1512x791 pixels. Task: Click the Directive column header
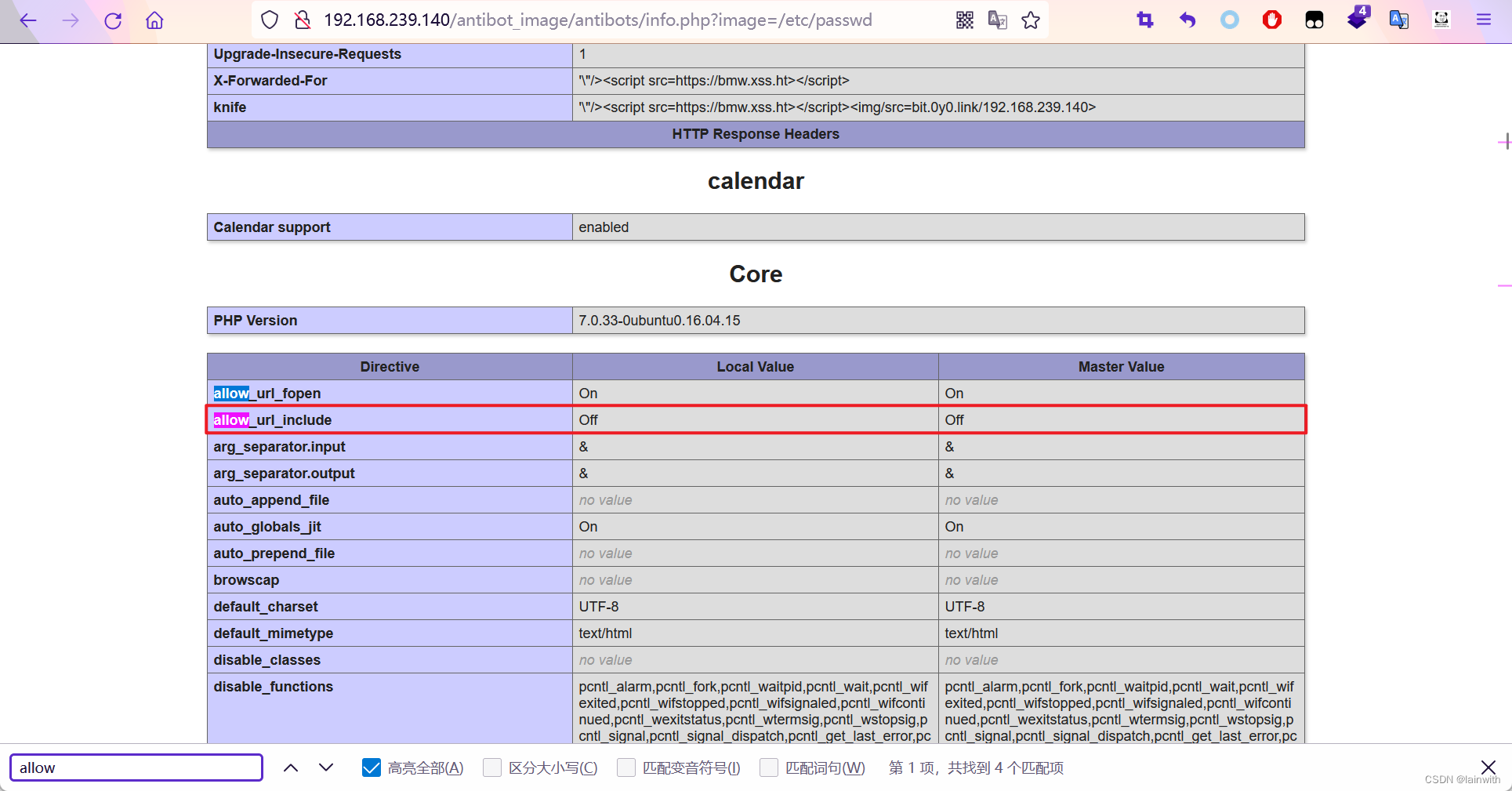pyautogui.click(x=390, y=367)
